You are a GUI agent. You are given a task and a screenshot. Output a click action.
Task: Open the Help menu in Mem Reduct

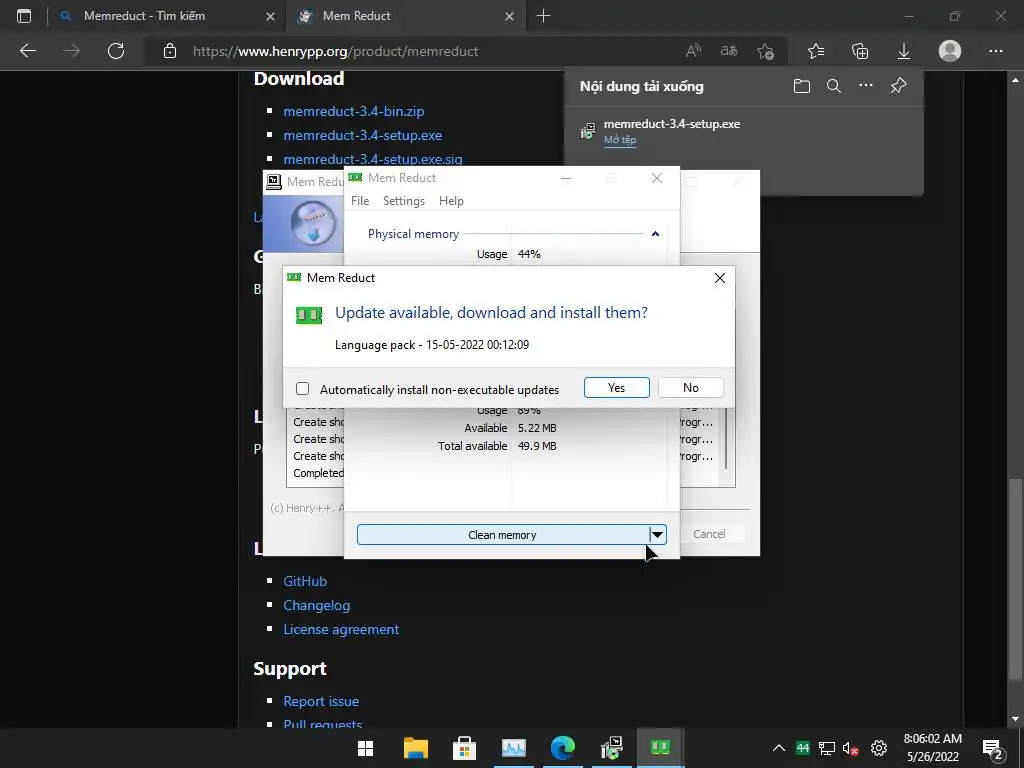point(451,200)
